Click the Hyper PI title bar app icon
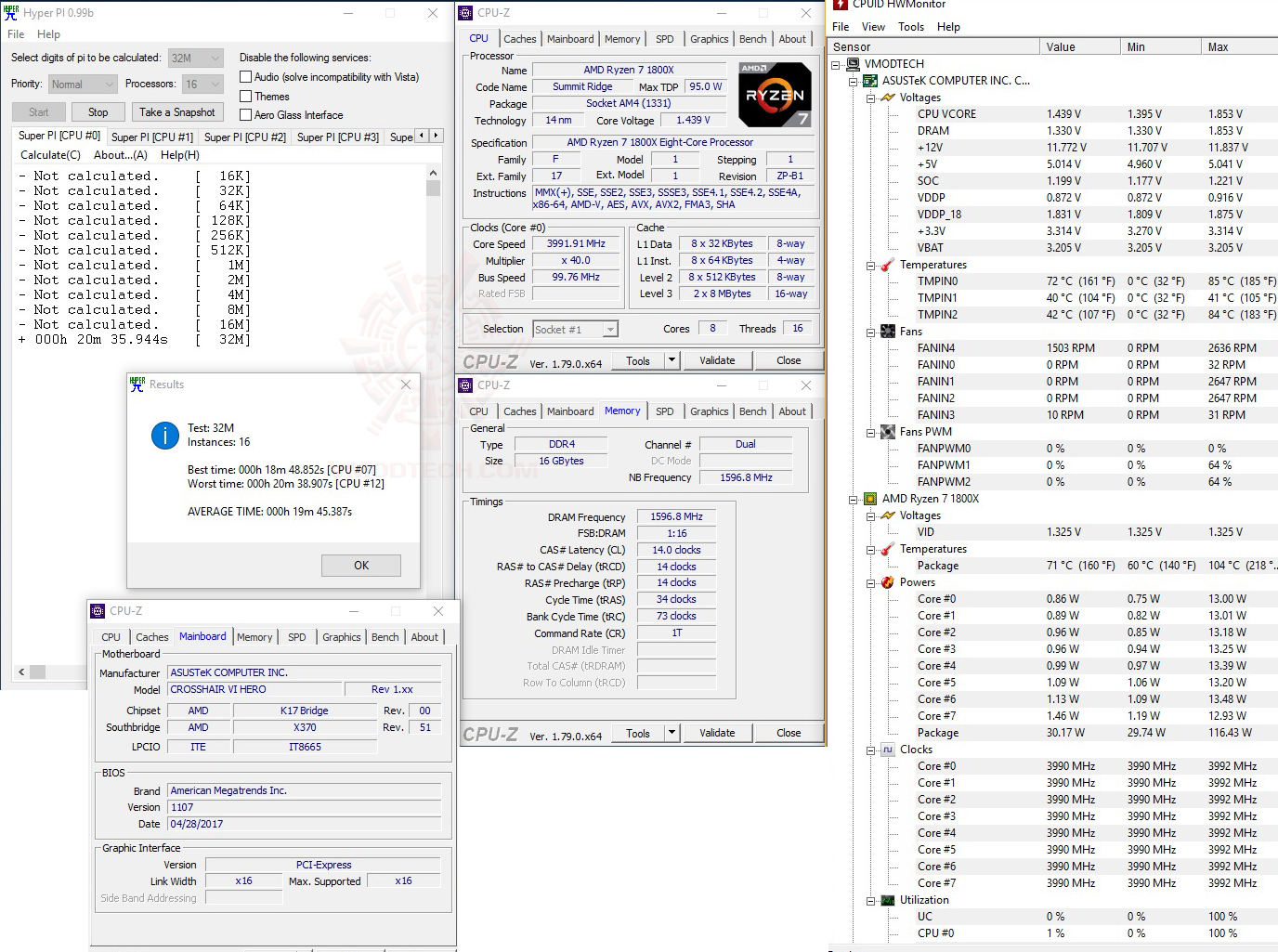The height and width of the screenshot is (952, 1278). pos(11,13)
